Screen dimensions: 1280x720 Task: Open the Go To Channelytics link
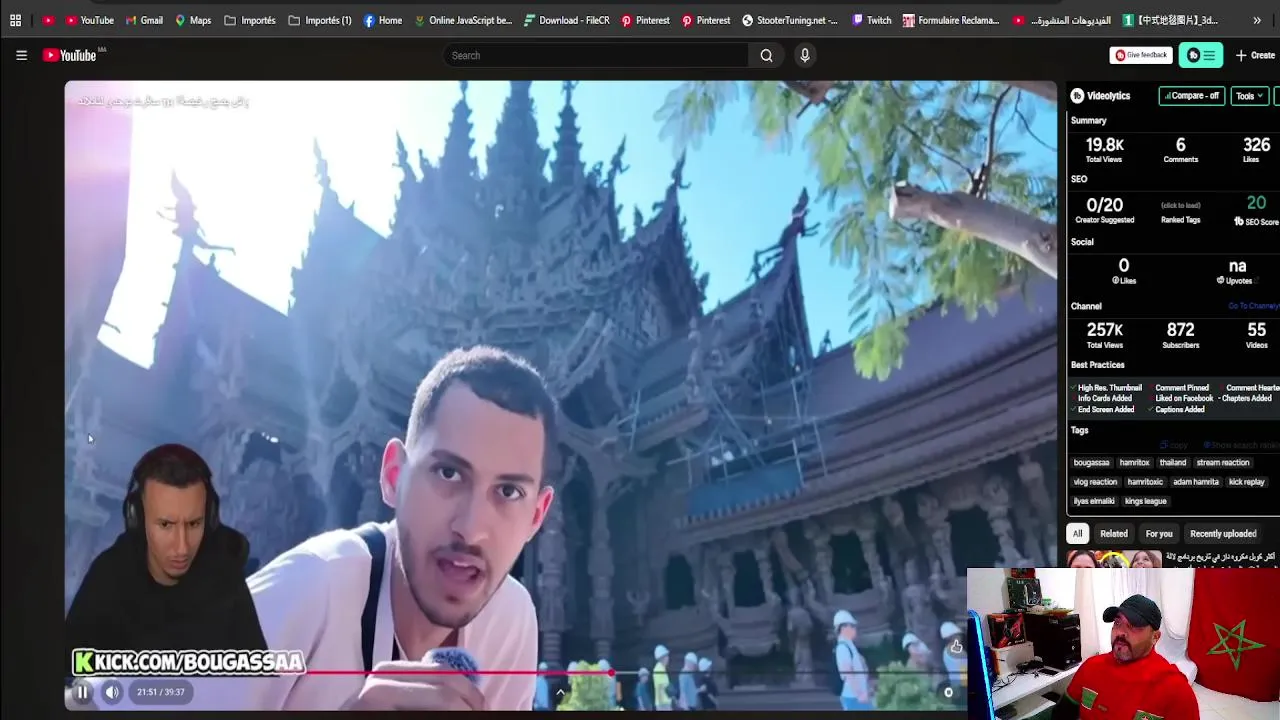(x=1253, y=306)
